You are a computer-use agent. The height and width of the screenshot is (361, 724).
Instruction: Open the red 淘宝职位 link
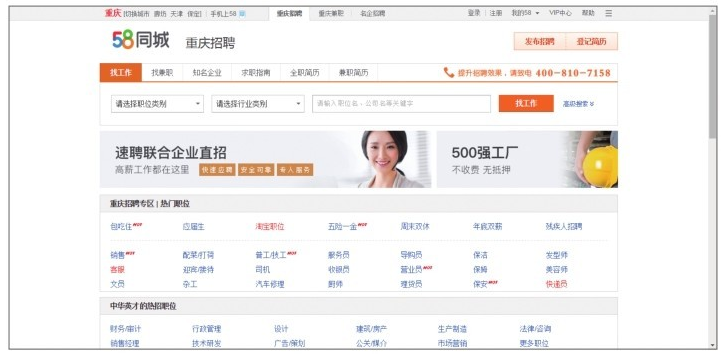[x=270, y=227]
